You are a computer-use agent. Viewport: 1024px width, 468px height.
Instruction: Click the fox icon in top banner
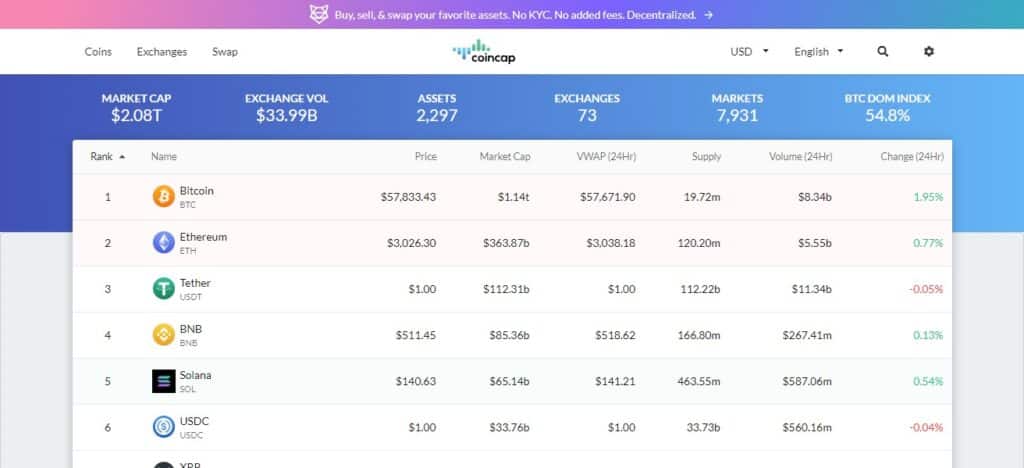(319, 14)
